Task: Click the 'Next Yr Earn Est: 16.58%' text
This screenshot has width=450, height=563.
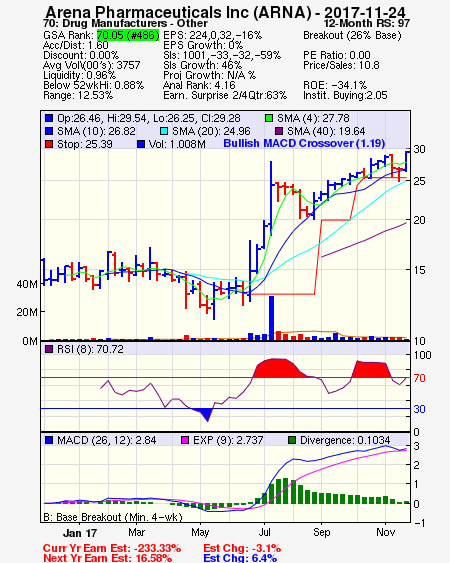Action: tap(107, 558)
